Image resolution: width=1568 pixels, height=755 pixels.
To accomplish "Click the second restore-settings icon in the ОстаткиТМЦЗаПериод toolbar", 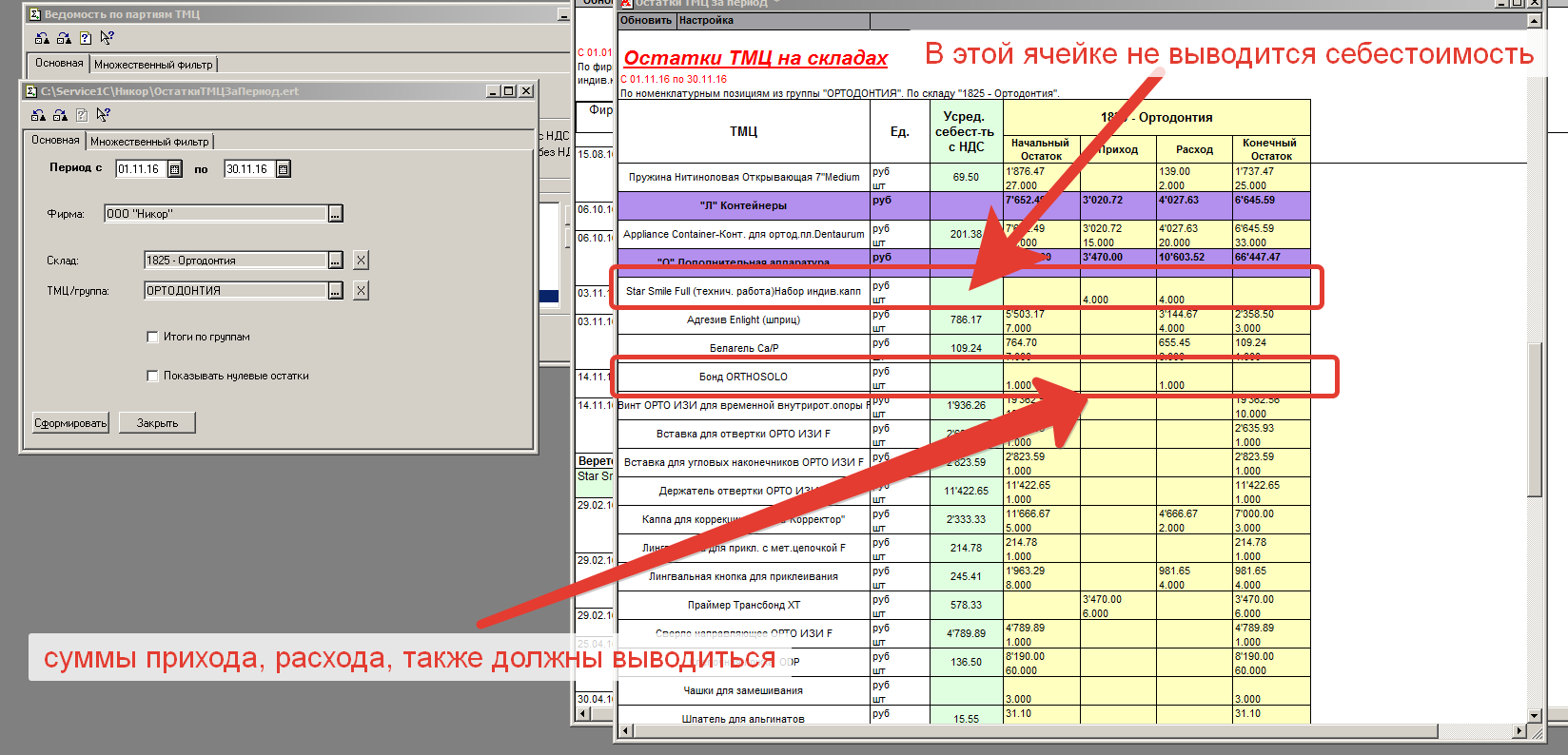I will tap(60, 115).
